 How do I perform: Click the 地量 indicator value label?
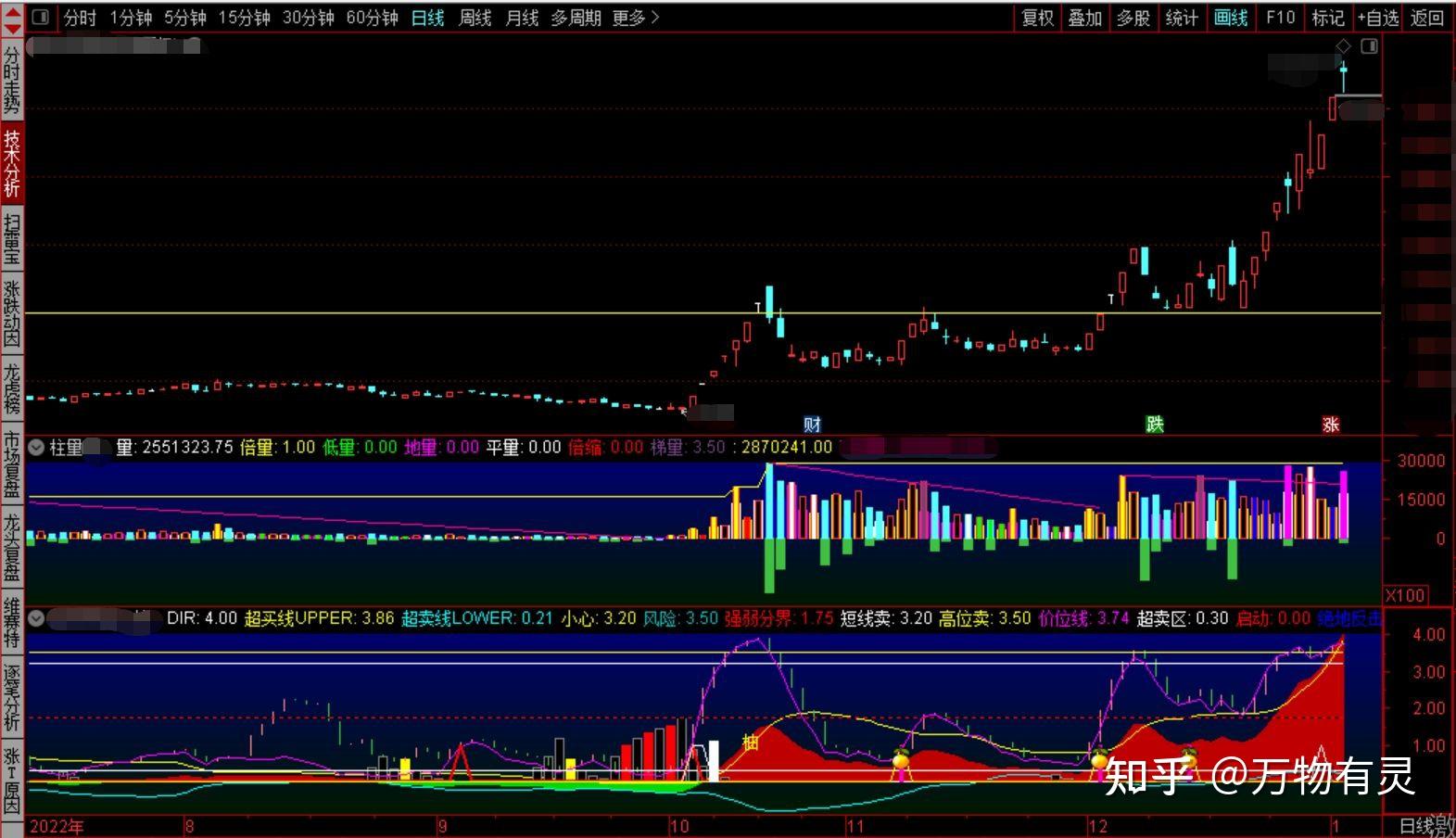click(x=441, y=448)
